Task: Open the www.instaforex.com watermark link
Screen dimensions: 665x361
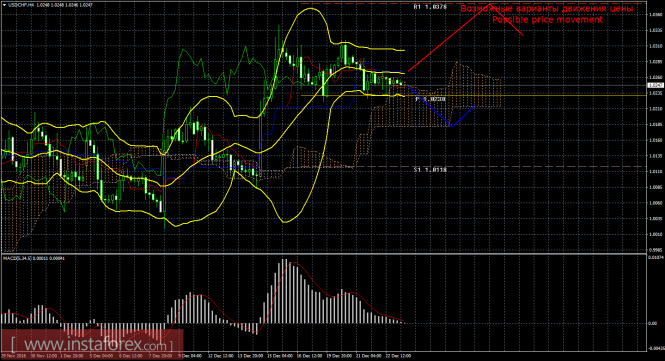Action: [x=92, y=344]
